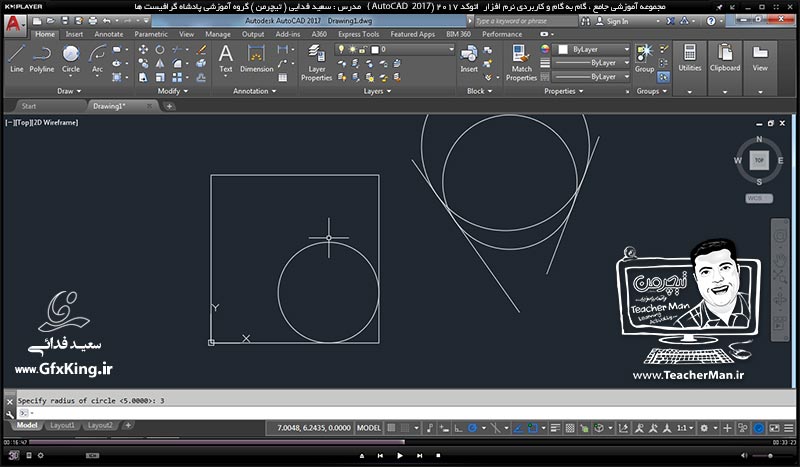800x467 pixels.
Task: Toggle polar tracking in status bar
Action: [x=472, y=428]
